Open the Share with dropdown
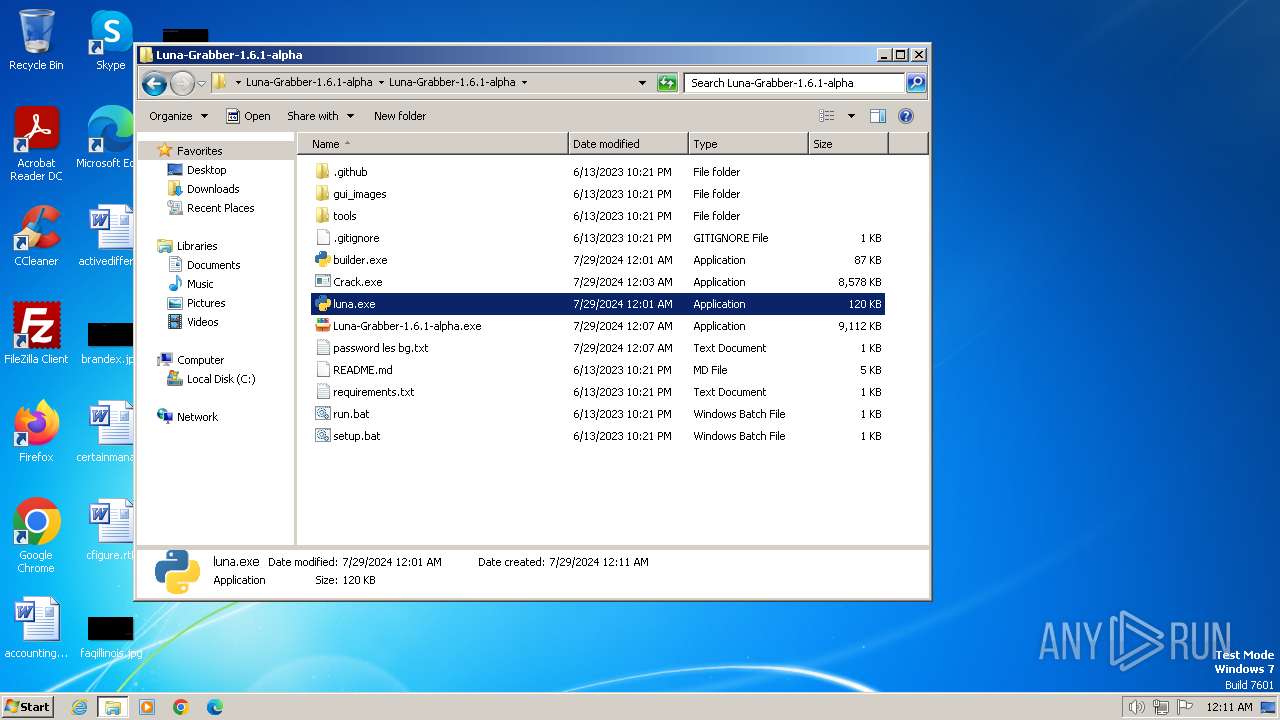 [320, 116]
